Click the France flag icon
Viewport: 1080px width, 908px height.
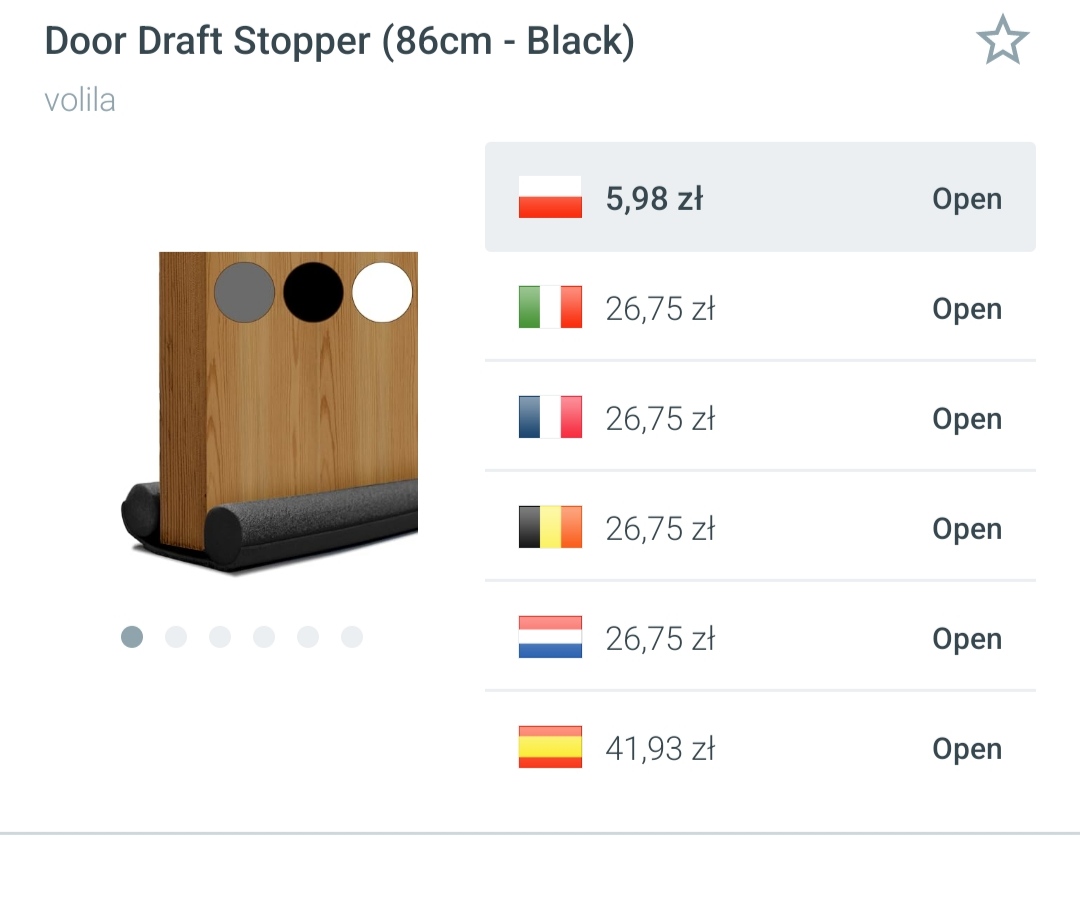(550, 417)
